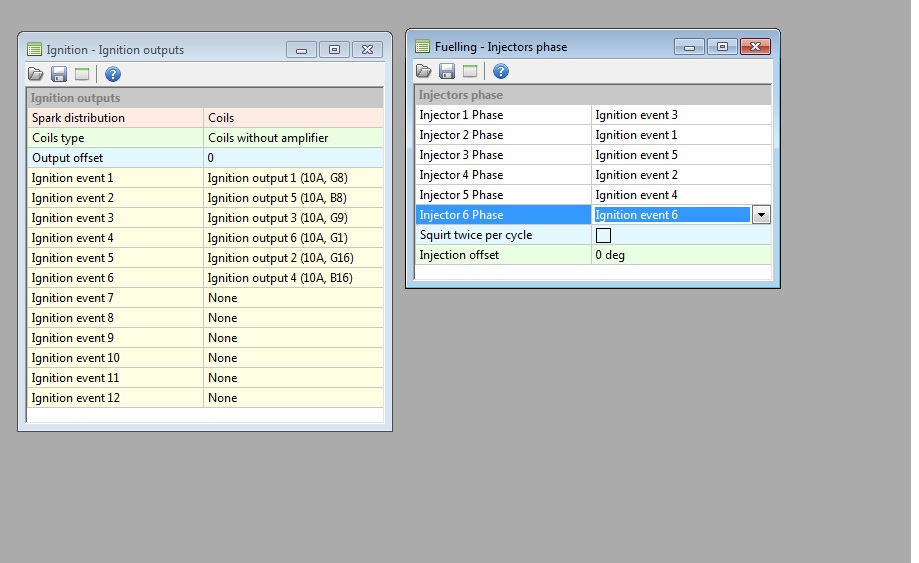This screenshot has width=919, height=563.
Task: Select the Ignition event 1 output value
Action: point(292,178)
